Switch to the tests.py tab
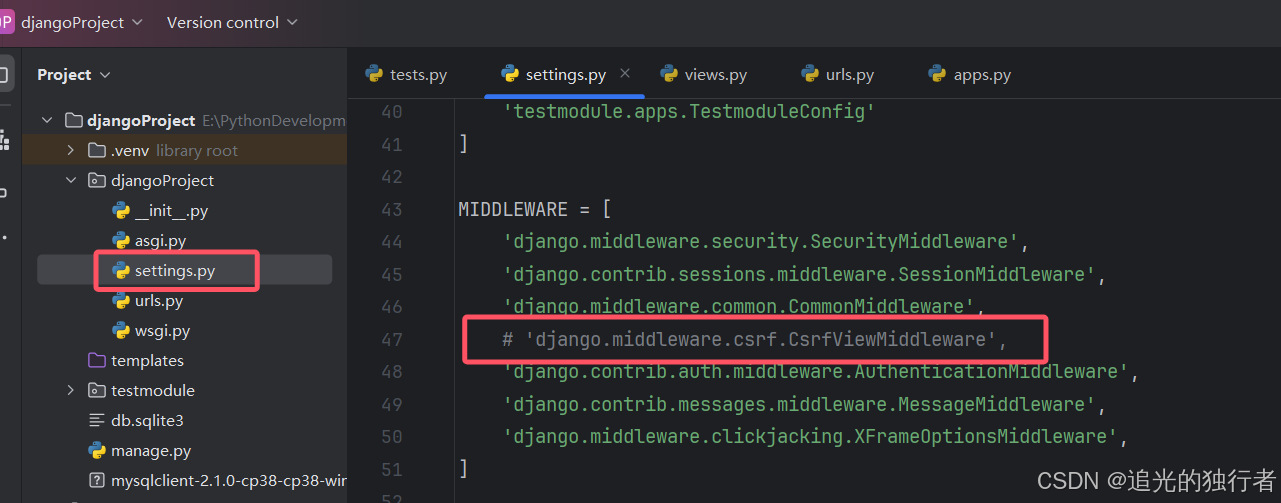The height and width of the screenshot is (503, 1281). coord(406,75)
